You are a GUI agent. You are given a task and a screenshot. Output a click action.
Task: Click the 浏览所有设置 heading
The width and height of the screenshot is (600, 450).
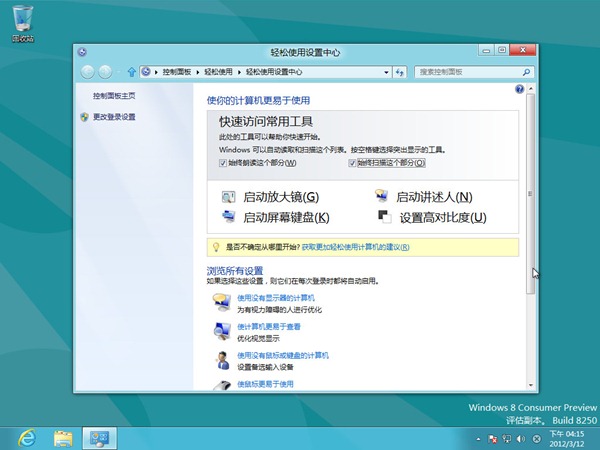(235, 271)
